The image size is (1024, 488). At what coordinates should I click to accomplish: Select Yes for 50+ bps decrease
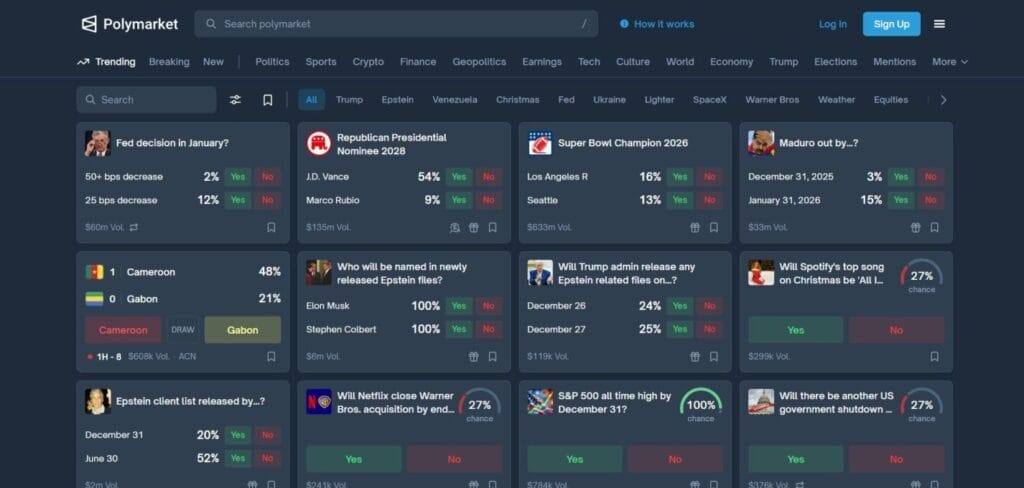238,177
